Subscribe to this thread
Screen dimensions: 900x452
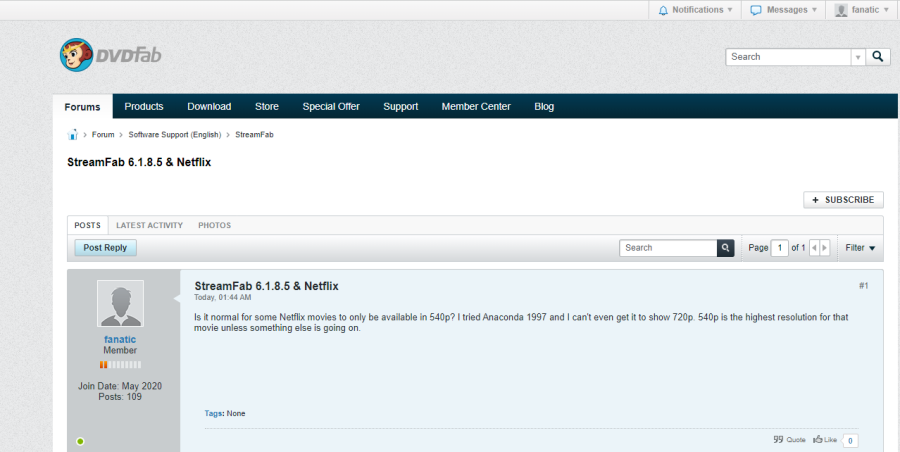click(843, 200)
